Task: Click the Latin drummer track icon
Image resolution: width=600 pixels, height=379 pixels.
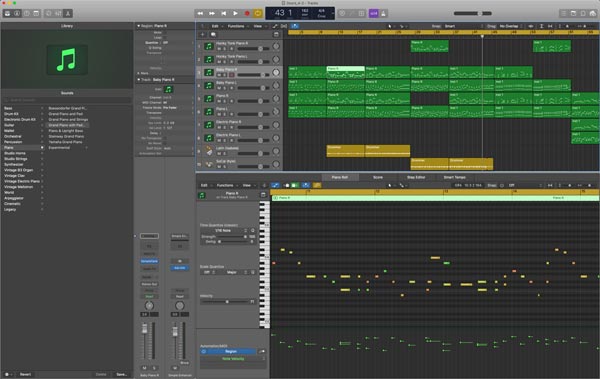Action: click(209, 151)
